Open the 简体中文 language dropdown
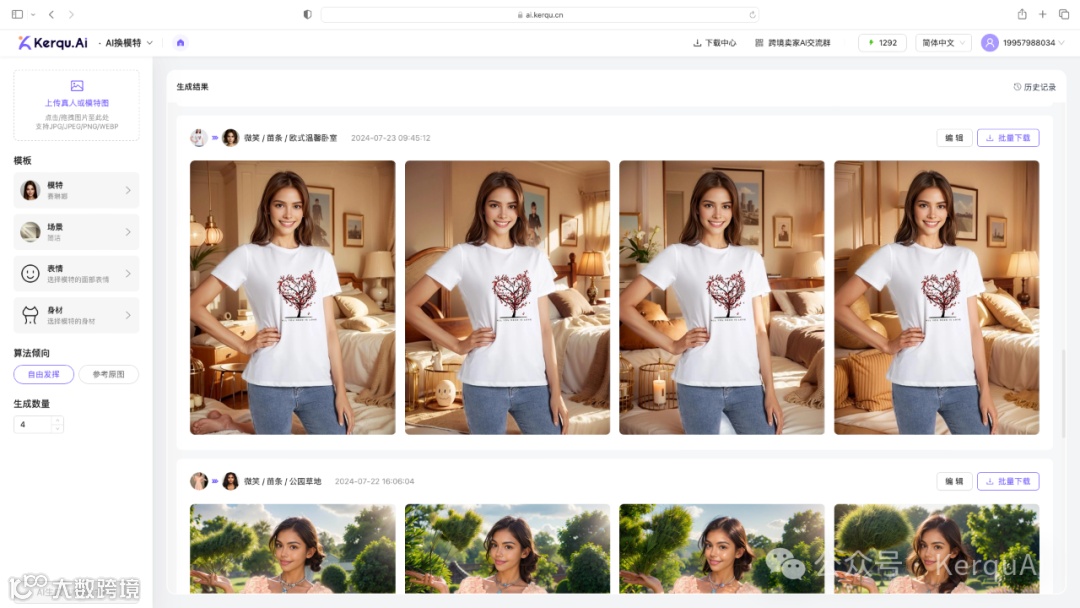This screenshot has height=608, width=1080. pyautogui.click(x=943, y=43)
